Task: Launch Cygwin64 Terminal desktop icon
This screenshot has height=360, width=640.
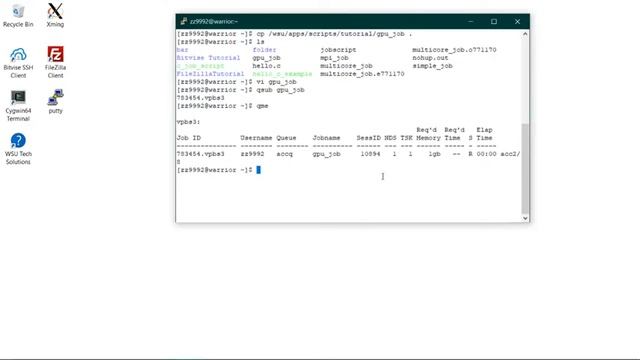Action: [x=18, y=106]
